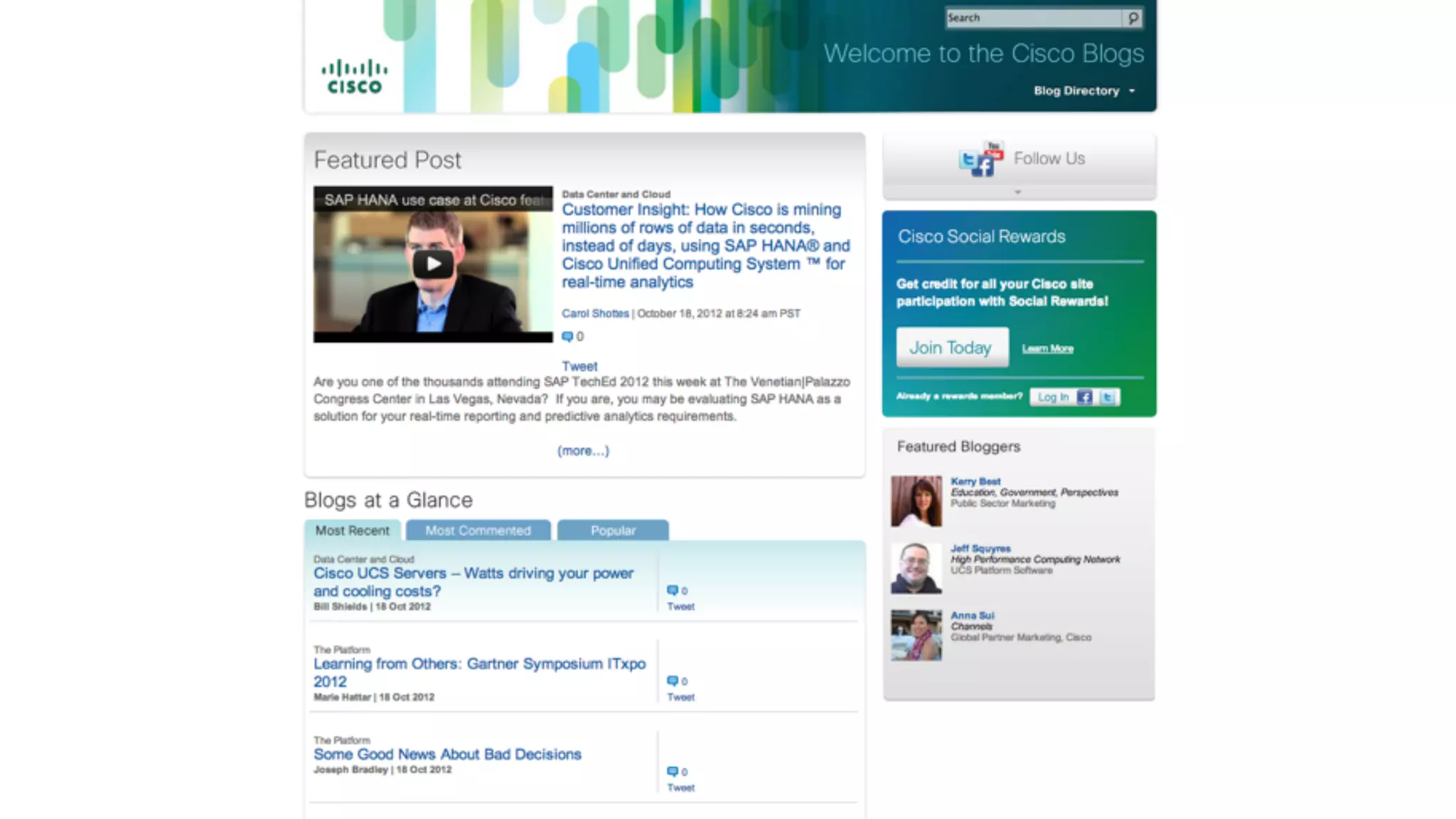Image resolution: width=1456 pixels, height=819 pixels.
Task: Expand the Follow Us panel arrow
Action: pos(1017,193)
